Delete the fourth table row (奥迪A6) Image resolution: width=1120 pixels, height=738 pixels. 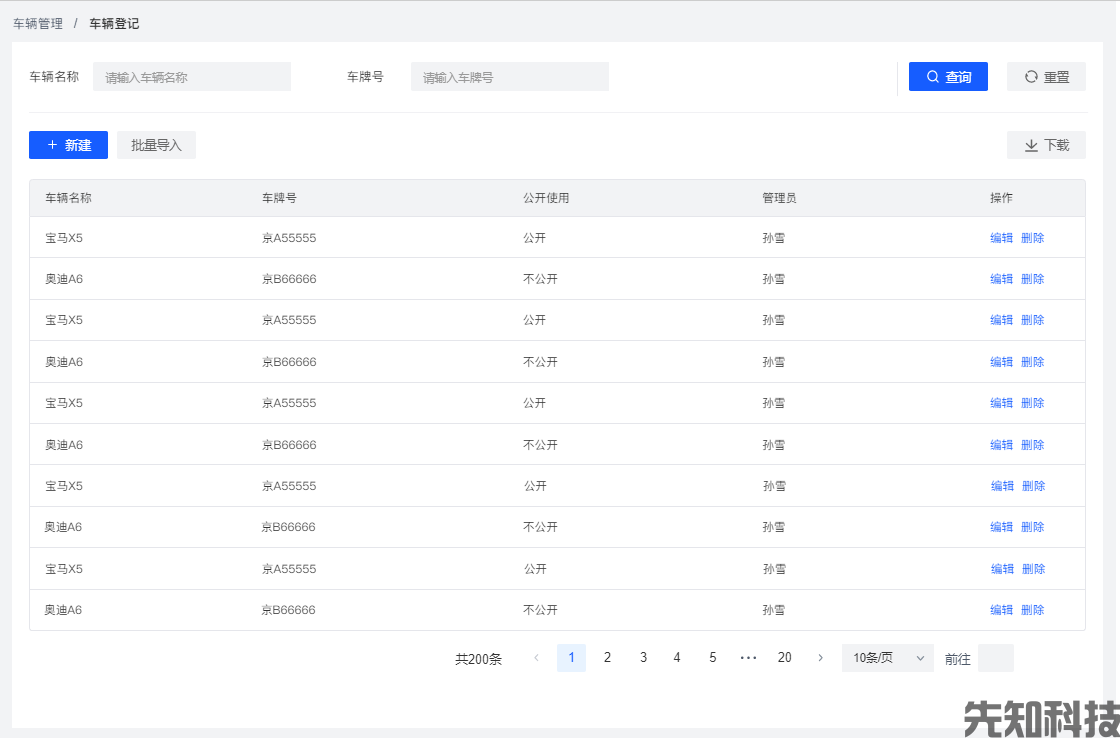(x=1033, y=361)
